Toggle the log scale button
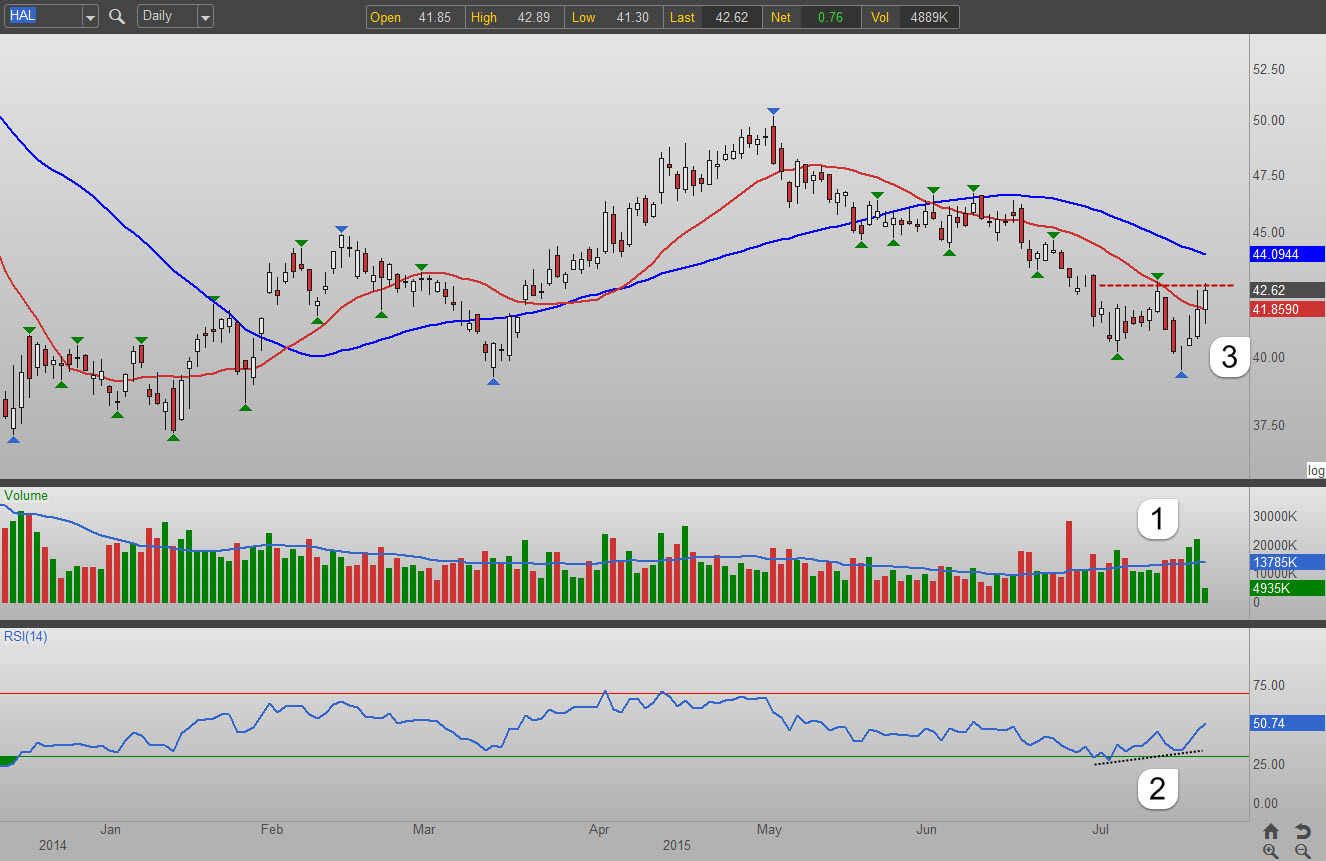Image resolution: width=1326 pixels, height=861 pixels. tap(1315, 471)
